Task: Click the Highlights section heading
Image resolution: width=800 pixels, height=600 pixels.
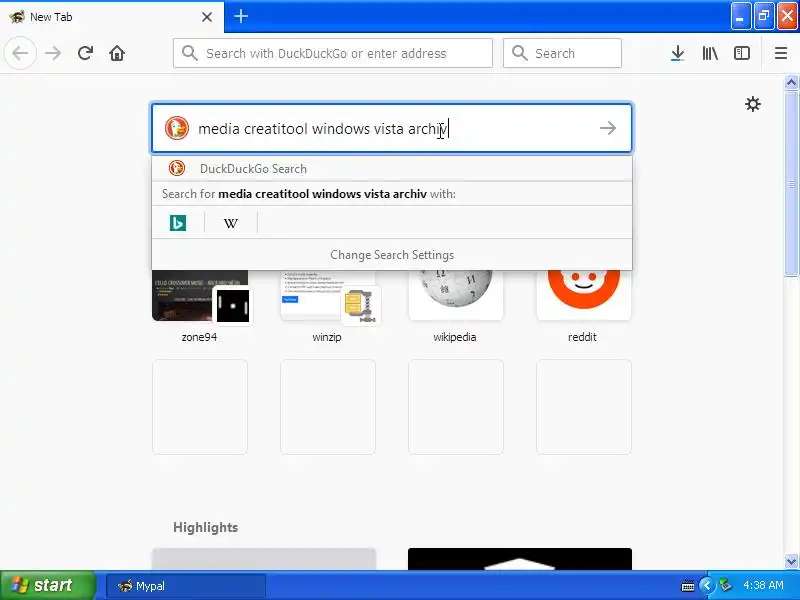Action: pos(206,527)
